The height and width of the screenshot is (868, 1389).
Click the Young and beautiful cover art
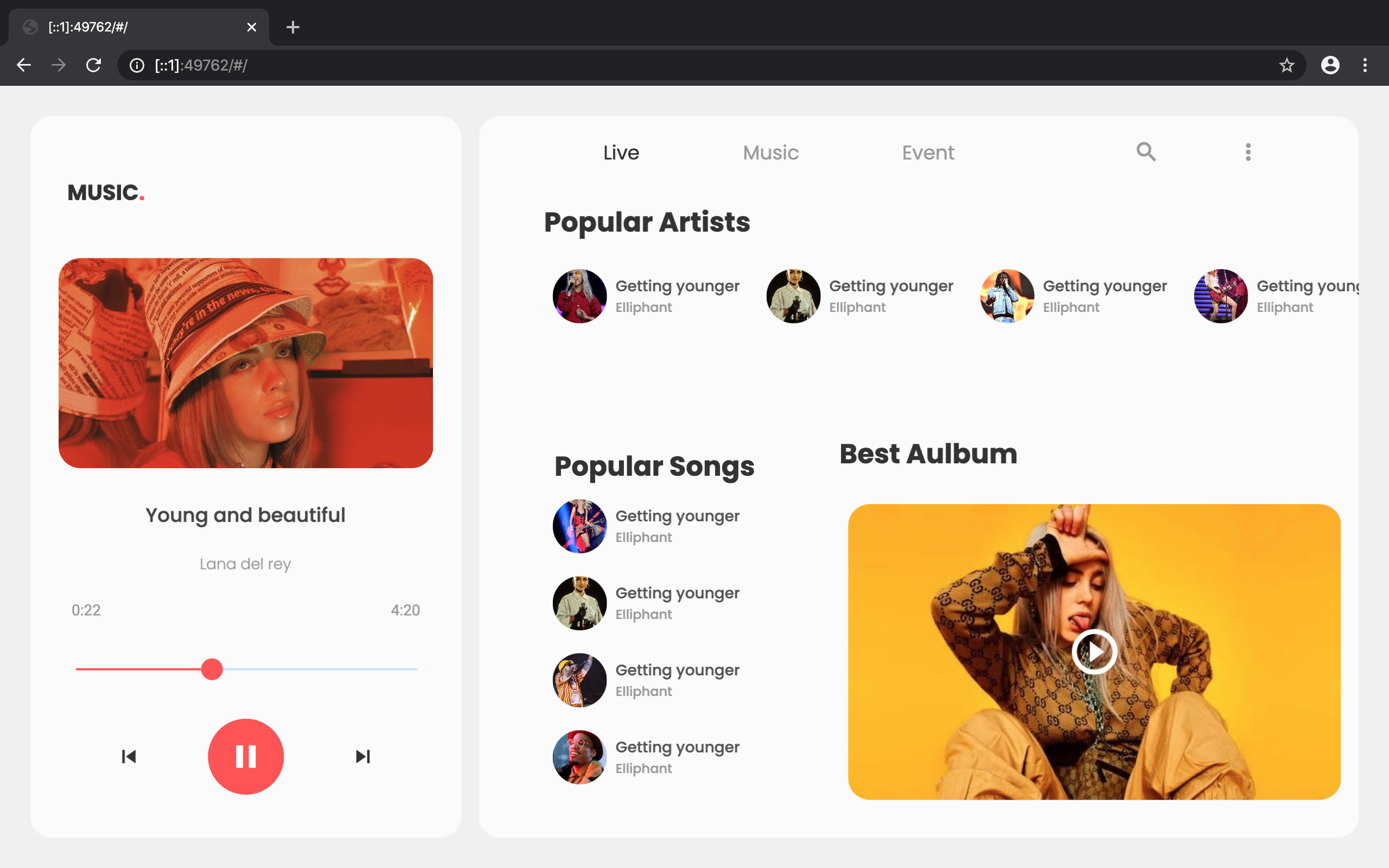tap(246, 363)
